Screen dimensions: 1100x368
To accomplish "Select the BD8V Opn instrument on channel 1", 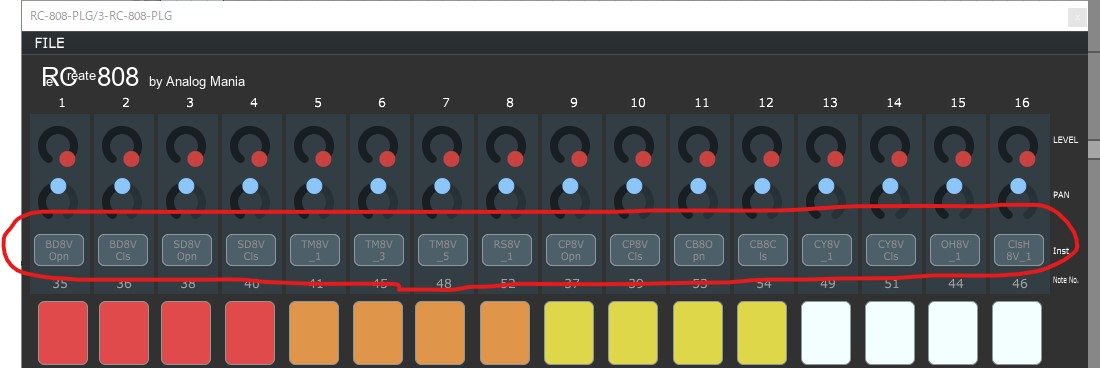I will click(x=59, y=250).
